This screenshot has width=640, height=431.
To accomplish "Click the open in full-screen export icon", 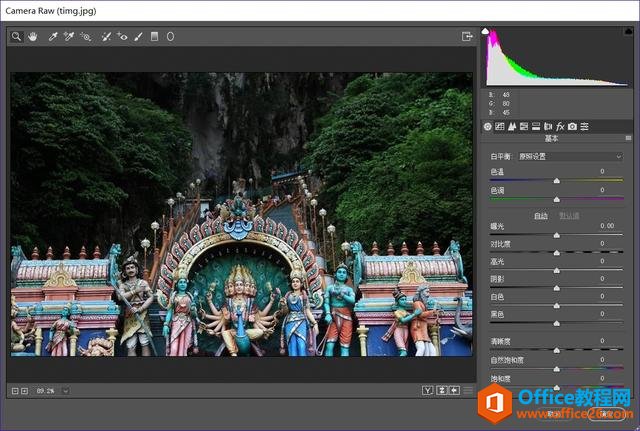I will [466, 36].
